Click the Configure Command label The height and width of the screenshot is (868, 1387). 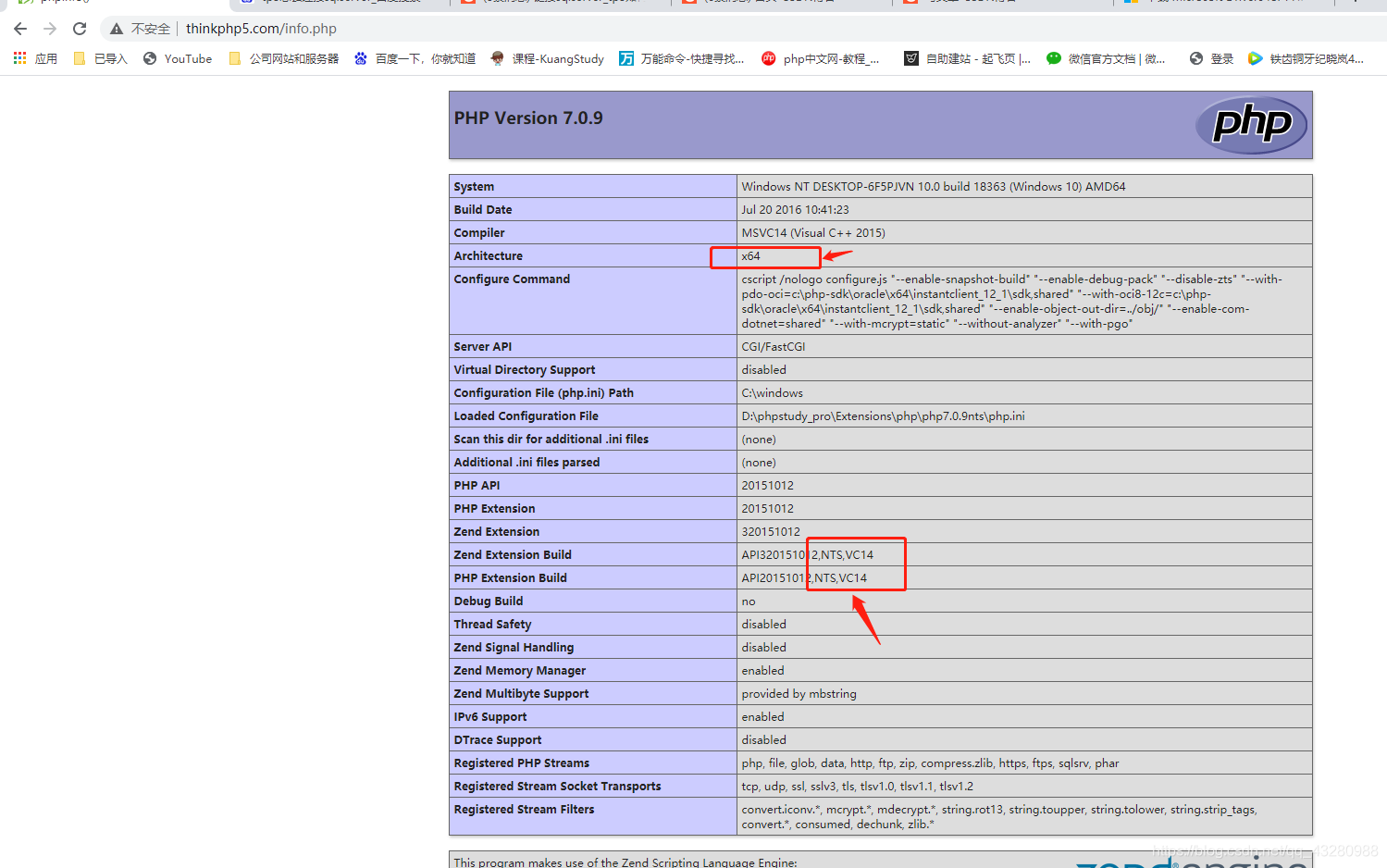point(512,279)
